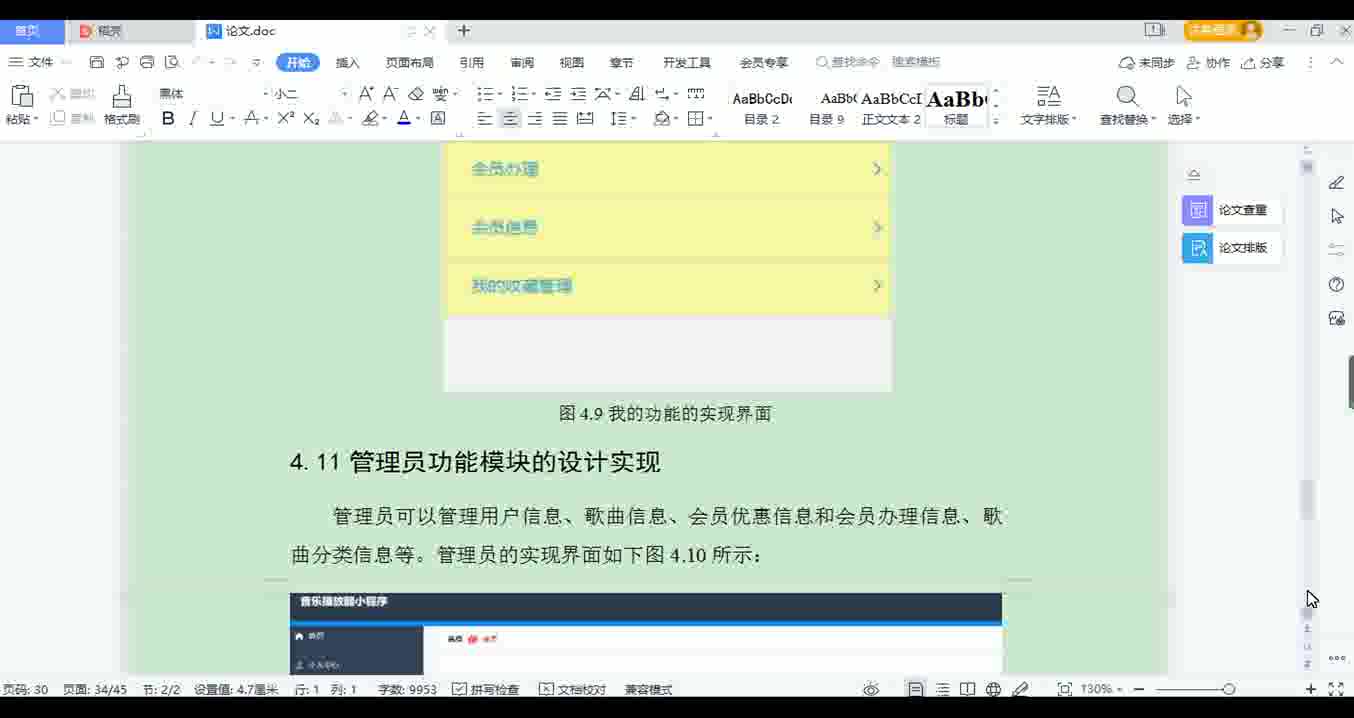The height and width of the screenshot is (718, 1354).
Task: Click the outline view icon in status bar
Action: [x=942, y=689]
